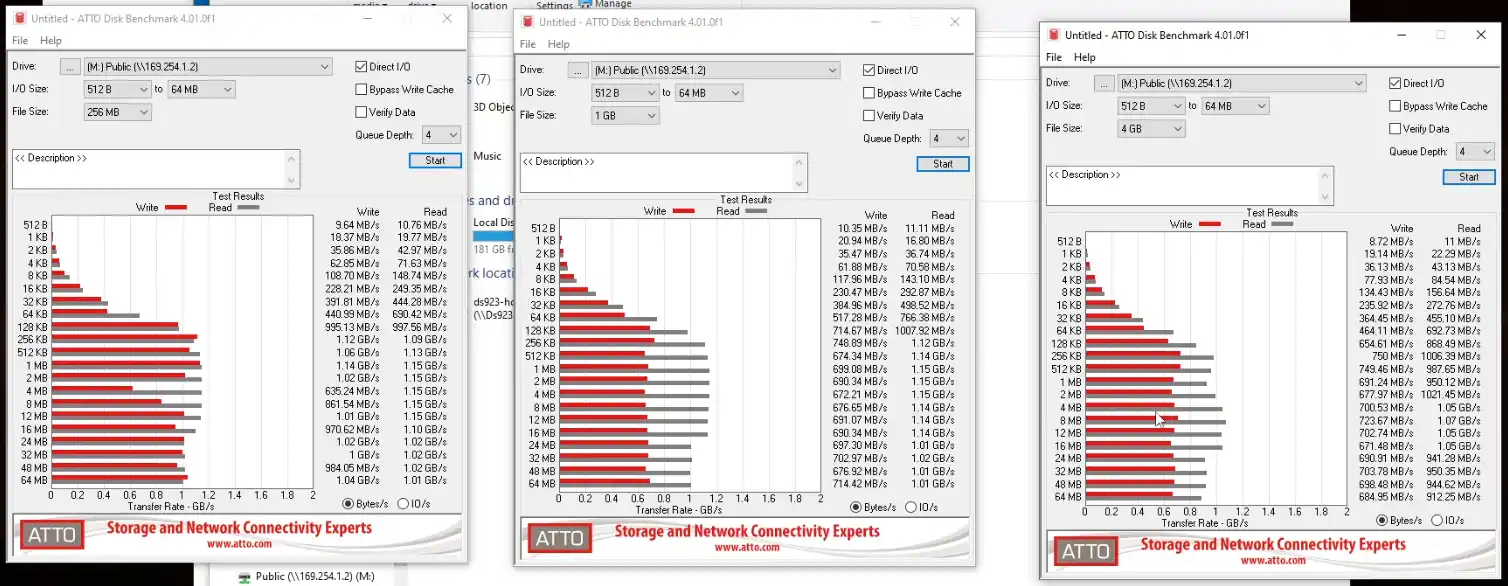Open the 256 MB File Size dropdown
Viewport: 1508px width, 586px height.
tap(117, 112)
